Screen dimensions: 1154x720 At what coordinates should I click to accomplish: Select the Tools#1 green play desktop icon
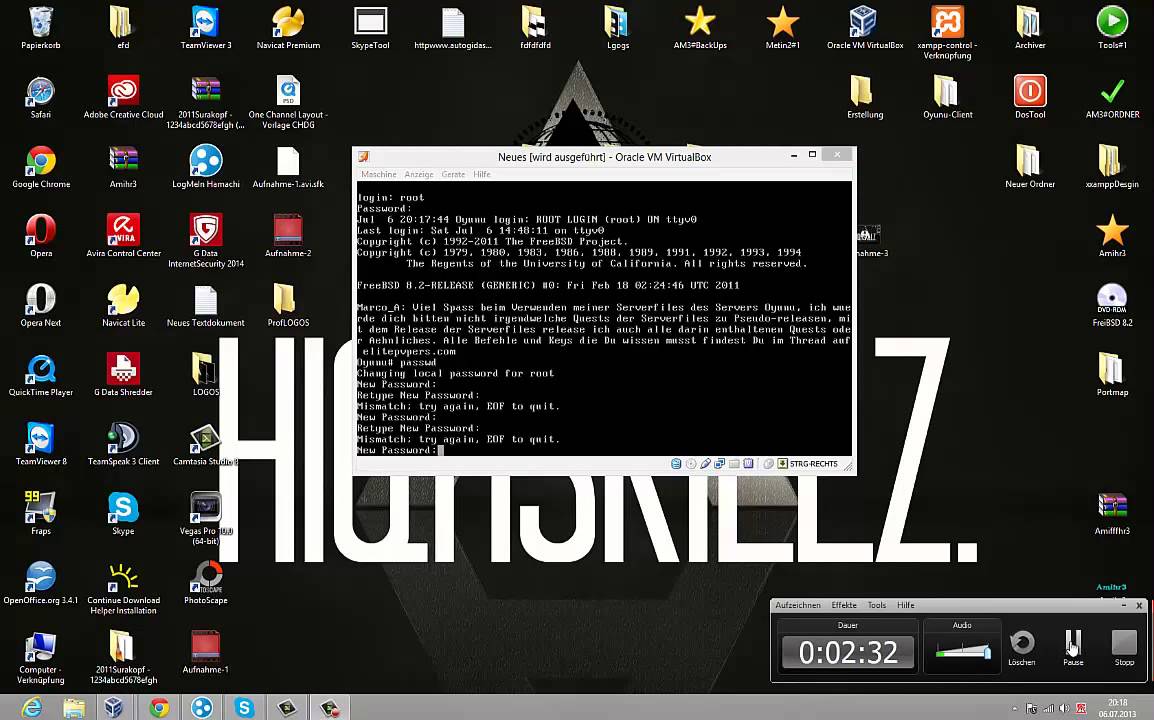coord(1112,28)
